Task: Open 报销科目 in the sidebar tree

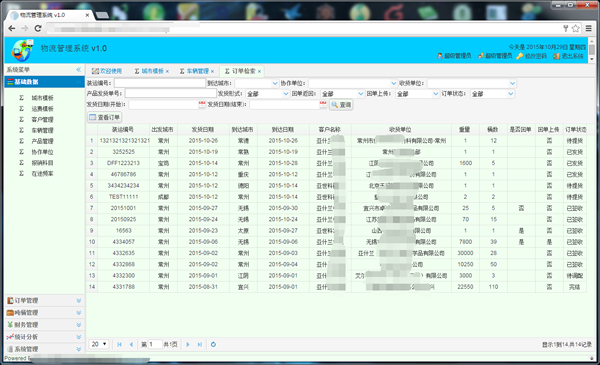Action: click(x=42, y=163)
